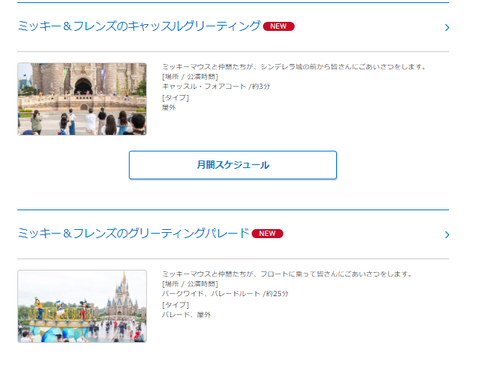Click the 月間スケジュール button

[233, 165]
